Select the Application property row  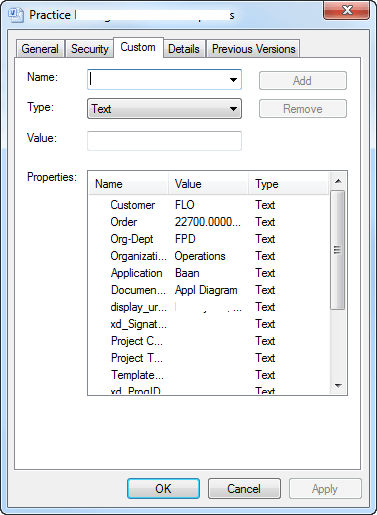209,273
